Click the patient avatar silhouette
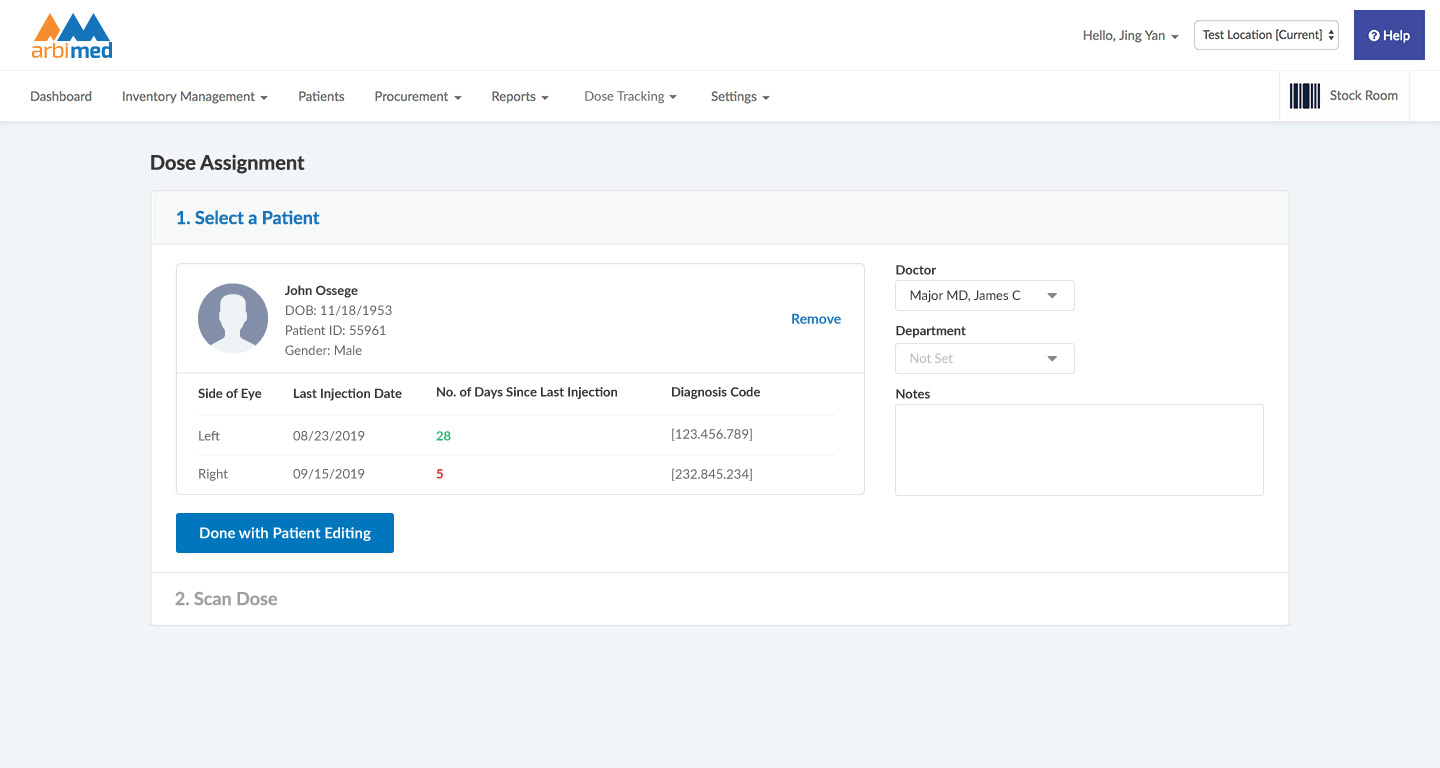This screenshot has height=768, width=1440. click(233, 318)
